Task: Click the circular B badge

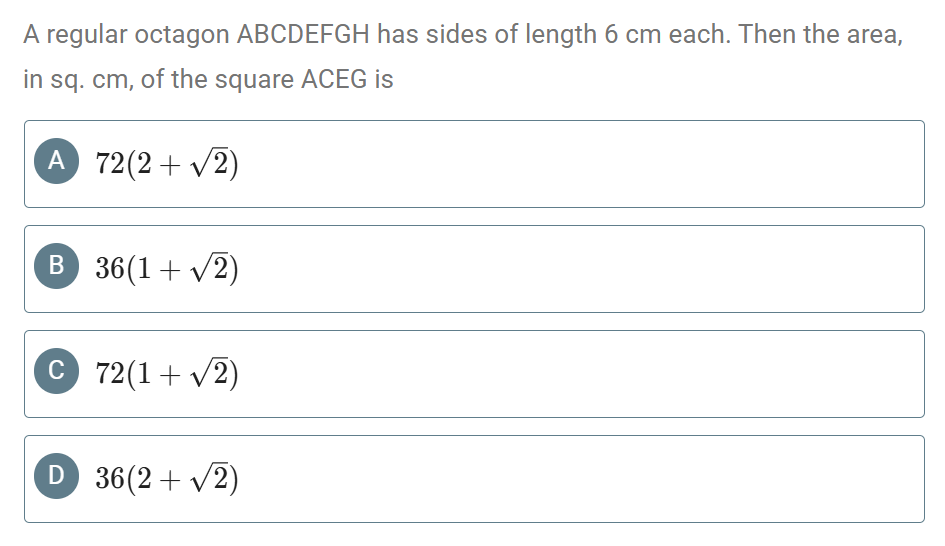Action: pos(56,266)
